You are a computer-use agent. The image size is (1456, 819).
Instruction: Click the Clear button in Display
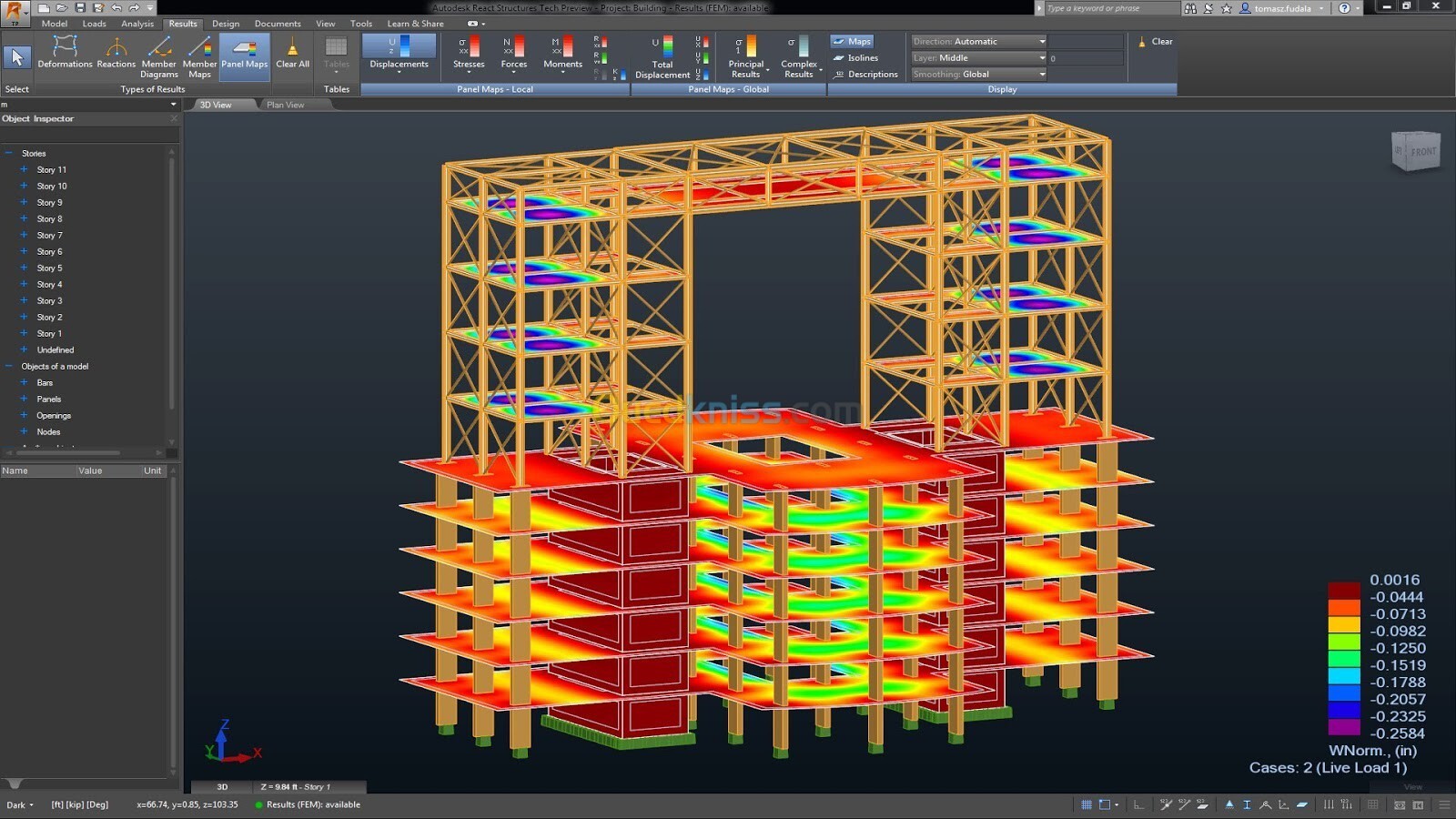pyautogui.click(x=1156, y=41)
